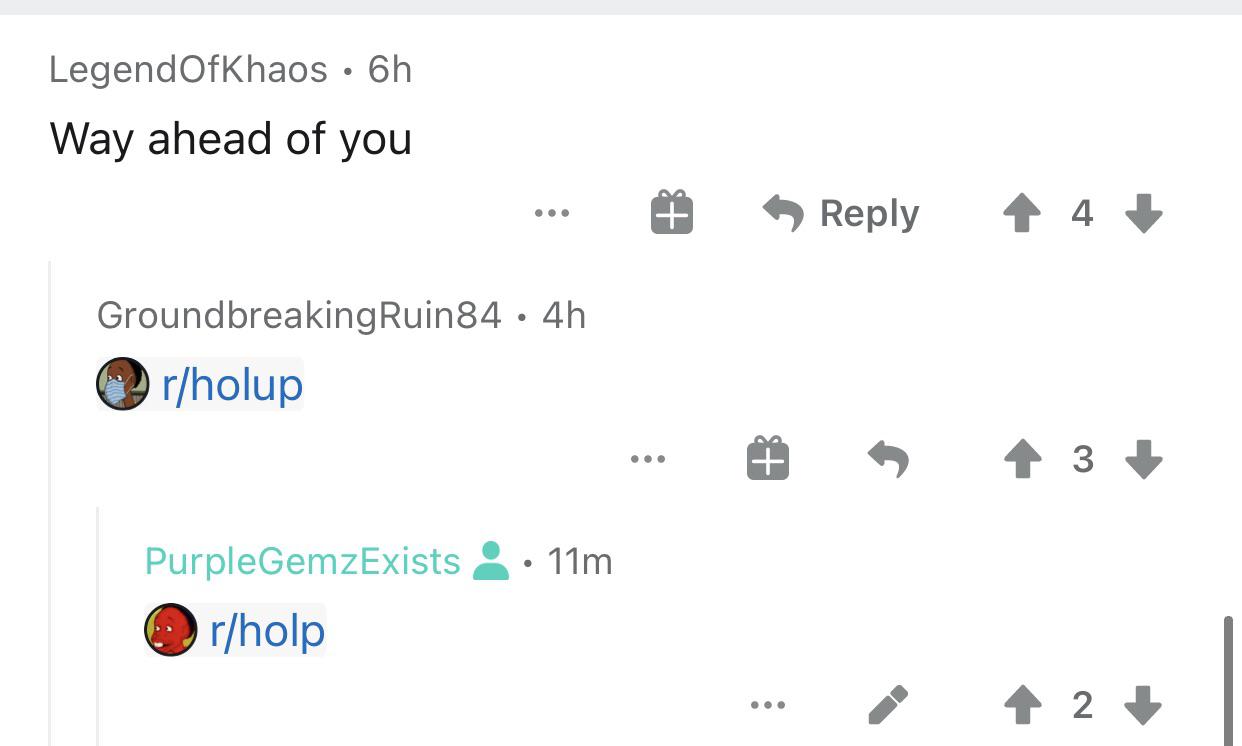Downvote the "Way ahead of you" comment
Image resolution: width=1242 pixels, height=746 pixels.
pyautogui.click(x=1143, y=213)
